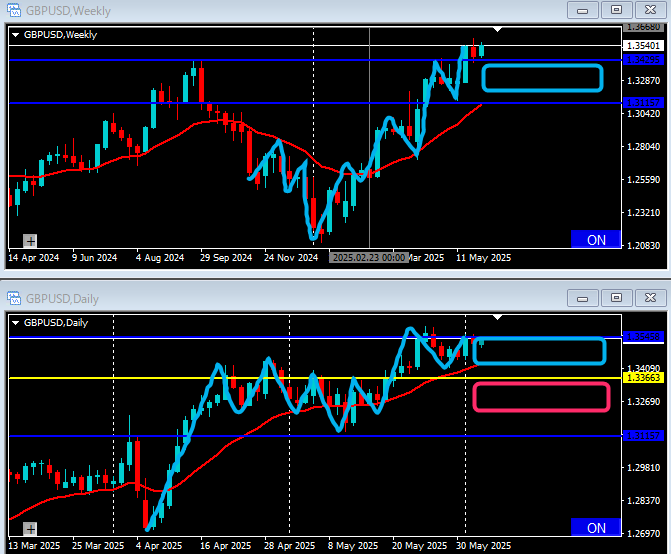
Task: Click the 1.28040 price on Weekly scale
Action: click(x=643, y=147)
